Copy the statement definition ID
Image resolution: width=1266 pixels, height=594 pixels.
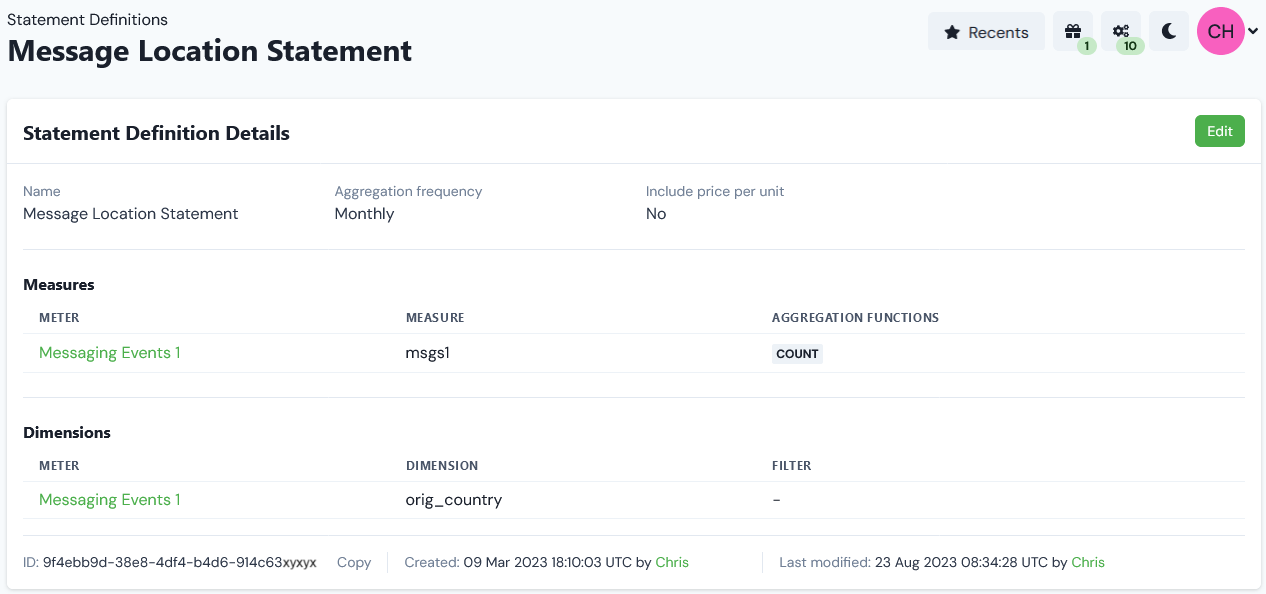pos(353,562)
